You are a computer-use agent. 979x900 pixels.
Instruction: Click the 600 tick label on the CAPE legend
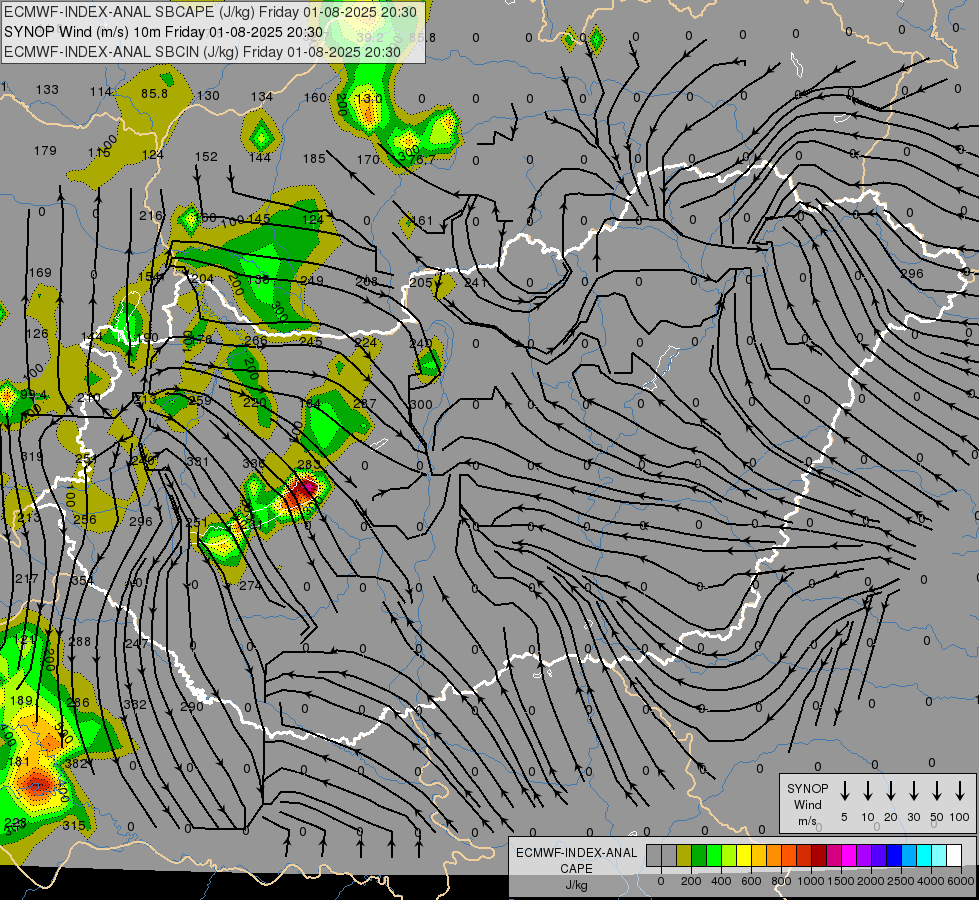click(x=751, y=881)
